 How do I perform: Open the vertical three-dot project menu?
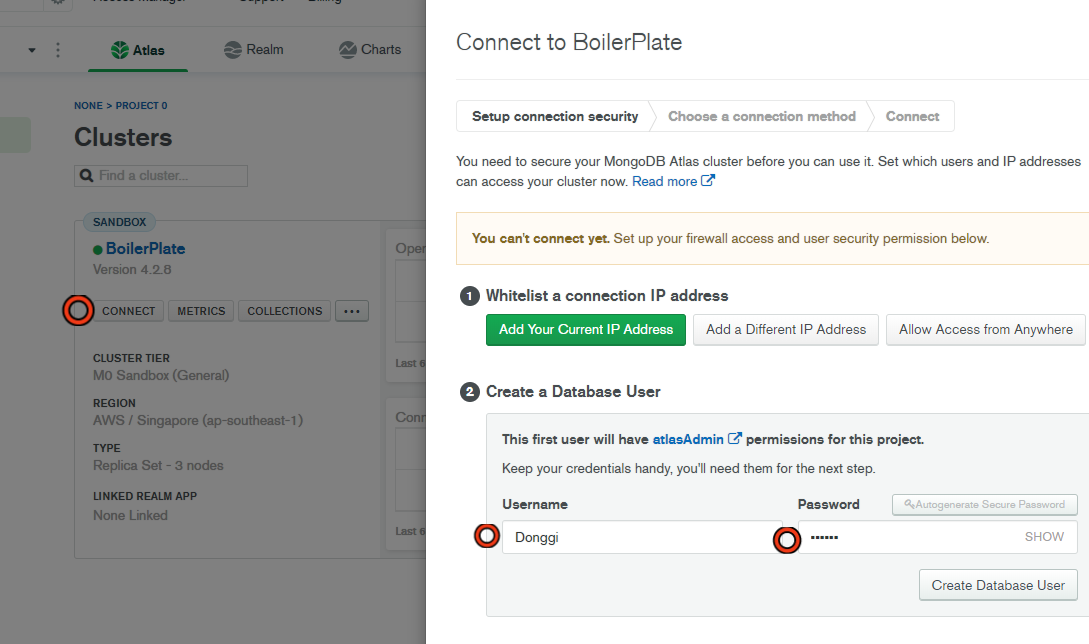57,50
